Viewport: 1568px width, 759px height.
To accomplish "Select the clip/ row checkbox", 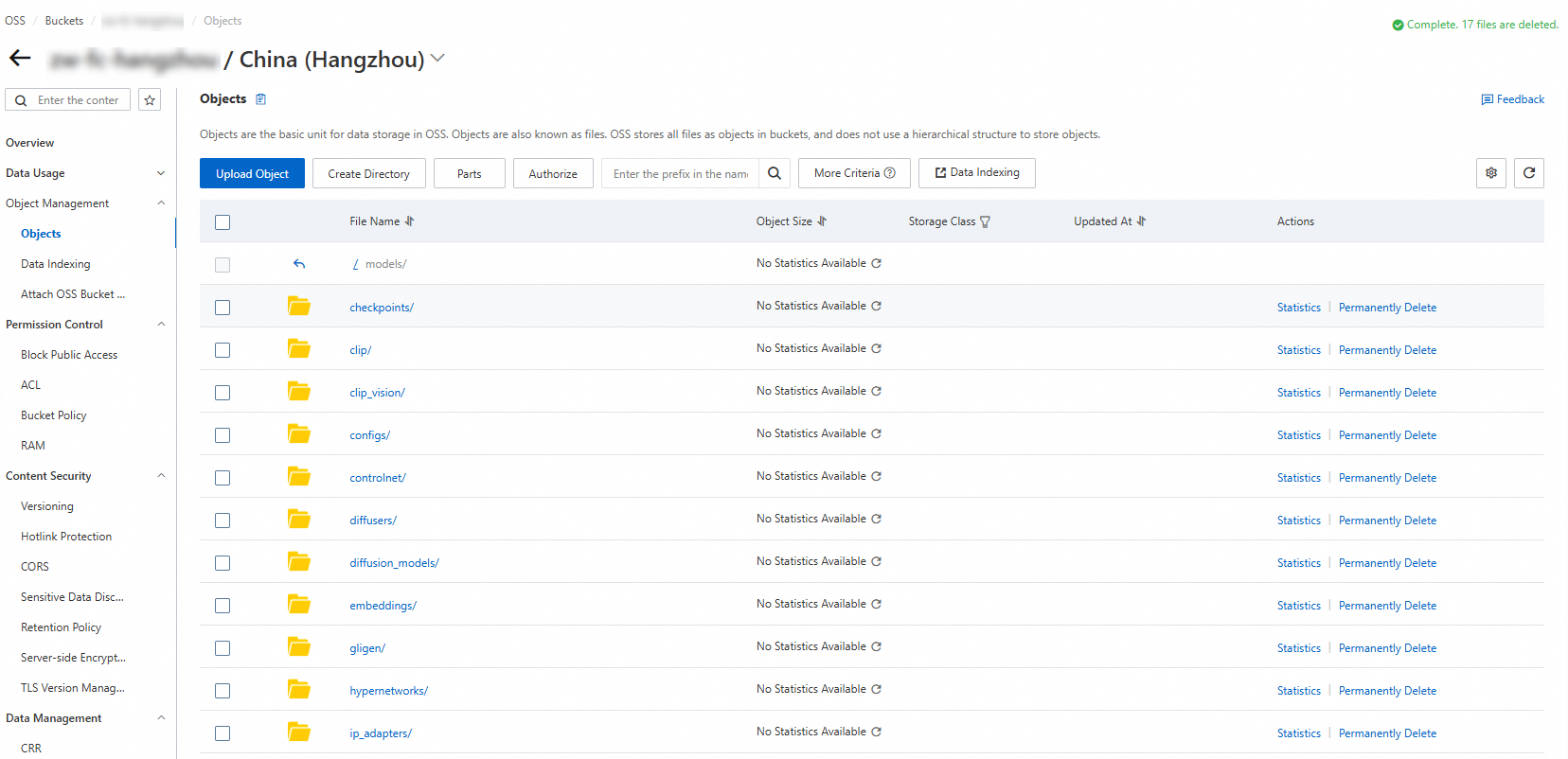I will pos(223,350).
